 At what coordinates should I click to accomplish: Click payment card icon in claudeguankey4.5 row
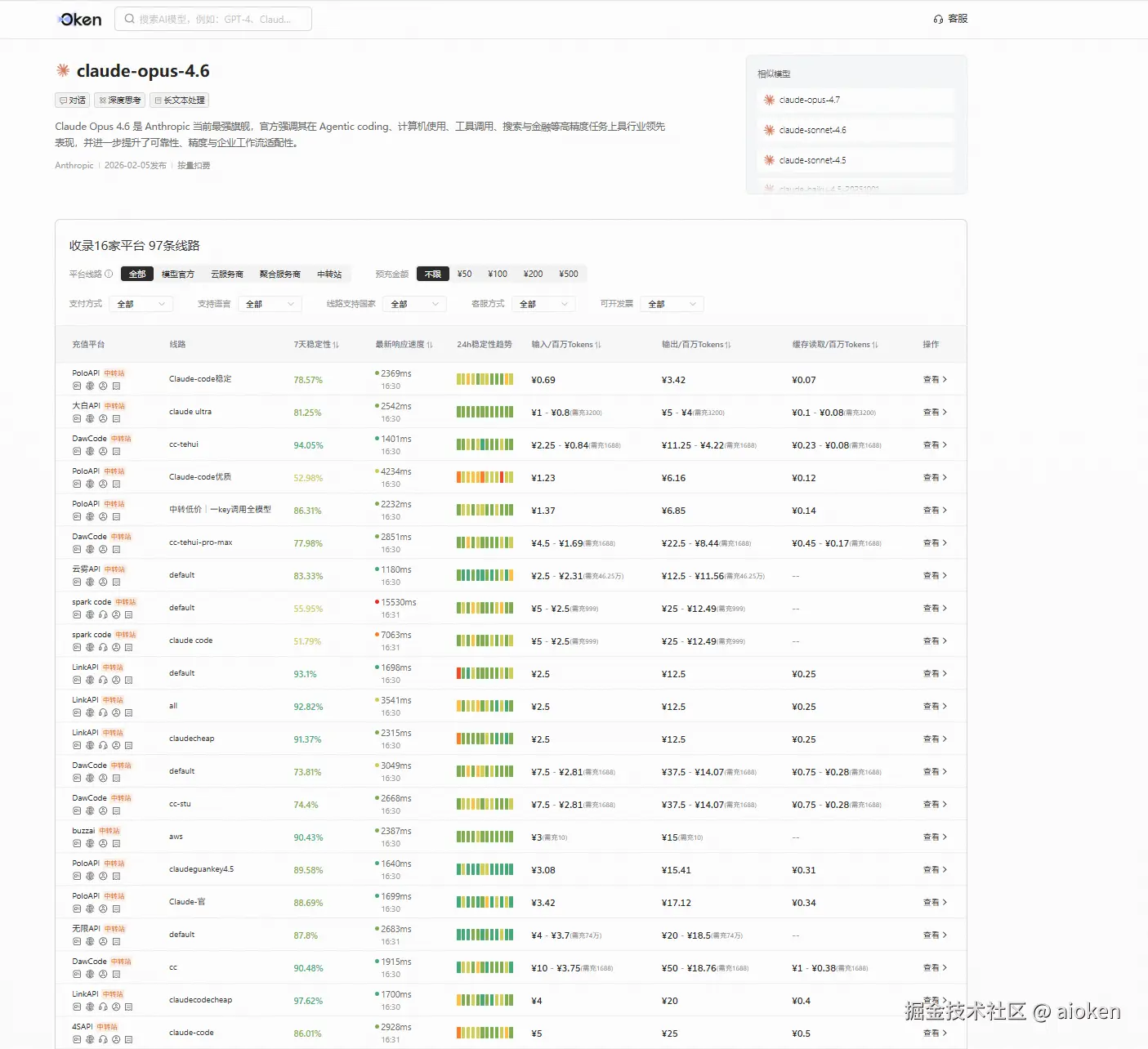coord(77,876)
